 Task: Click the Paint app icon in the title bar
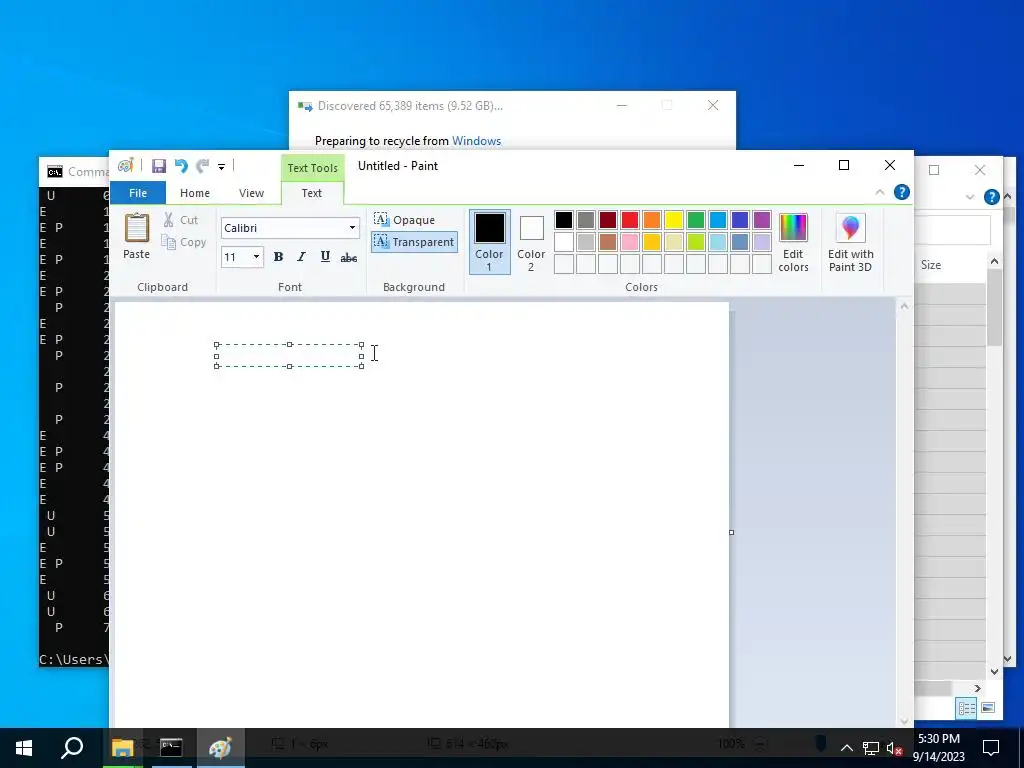point(125,166)
